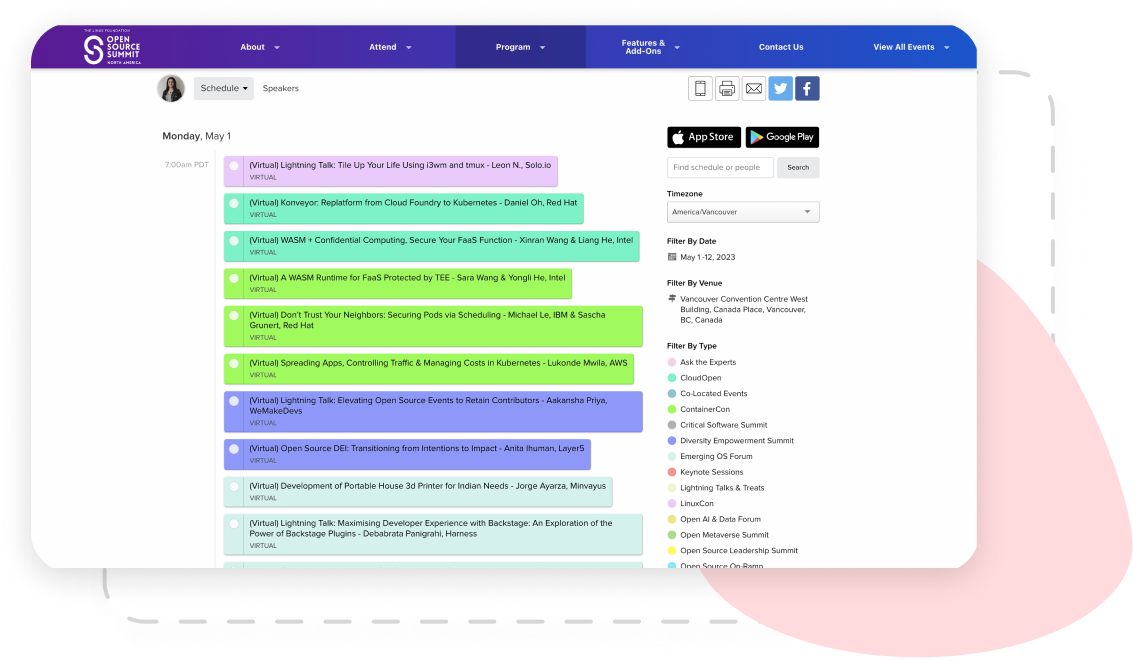Click the Open Source Summit logo
Image resolution: width=1133 pixels, height=661 pixels.
[112, 48]
